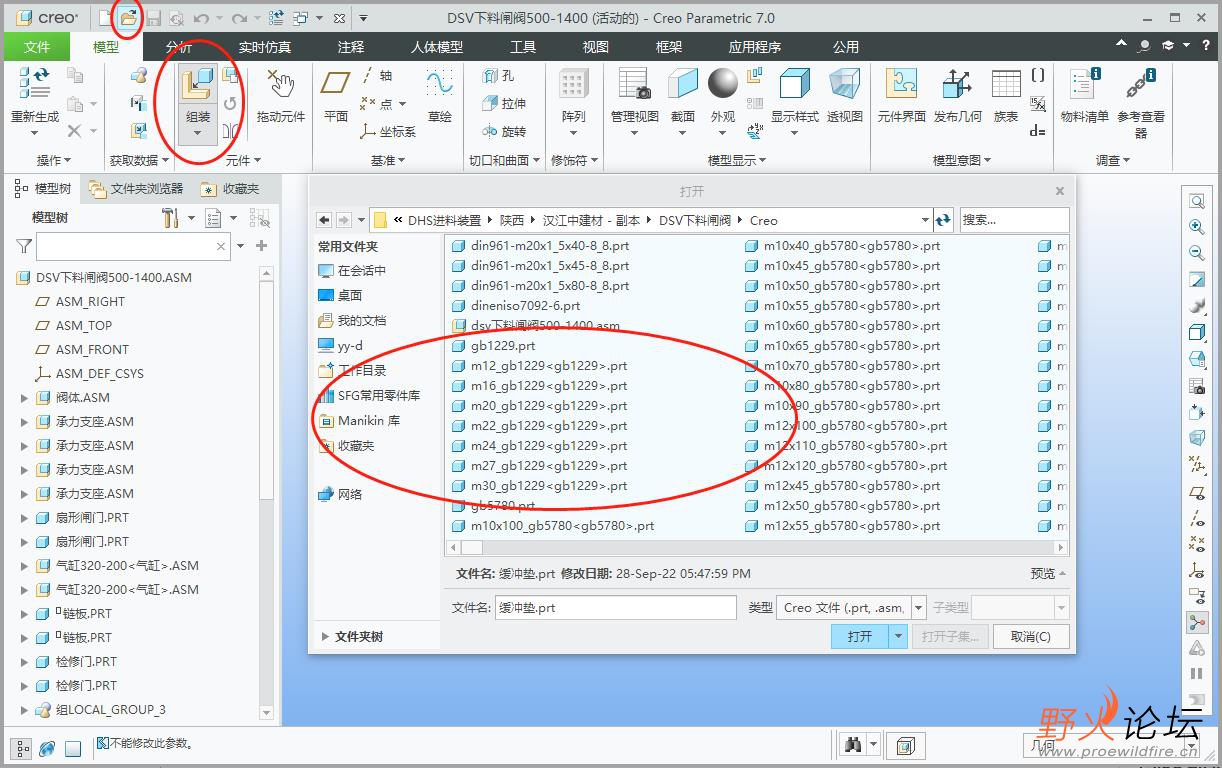
Task: Go to 工作目录 in common folders
Action: point(352,370)
